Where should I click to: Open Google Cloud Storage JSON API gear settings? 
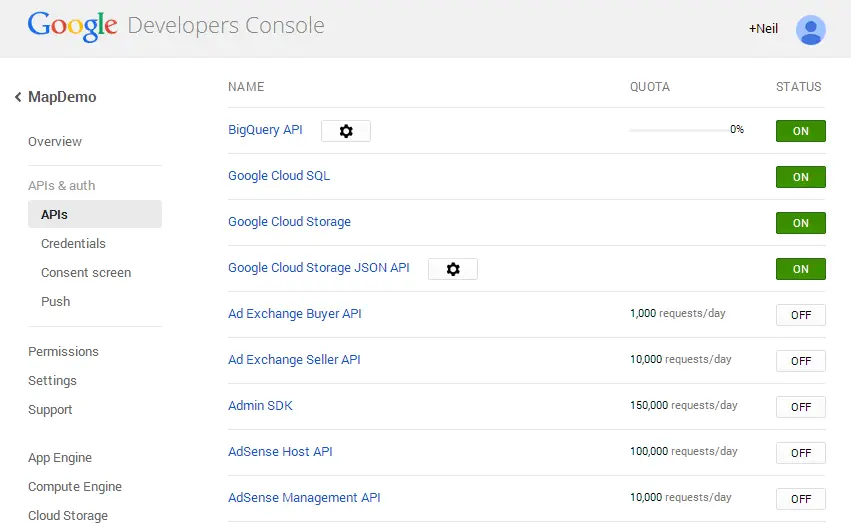coord(453,269)
